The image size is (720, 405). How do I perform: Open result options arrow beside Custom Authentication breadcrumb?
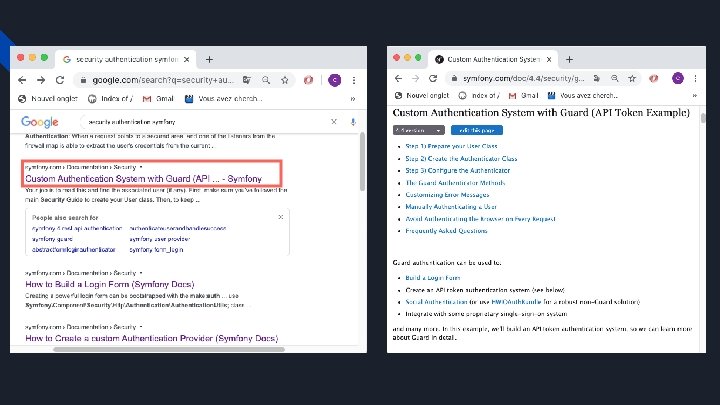point(141,167)
